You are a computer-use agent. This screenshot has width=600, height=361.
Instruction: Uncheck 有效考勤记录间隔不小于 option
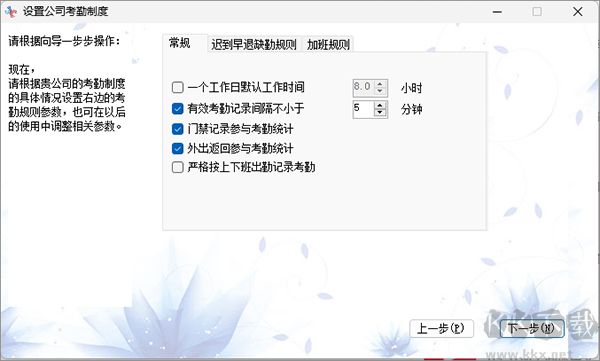pos(178,109)
